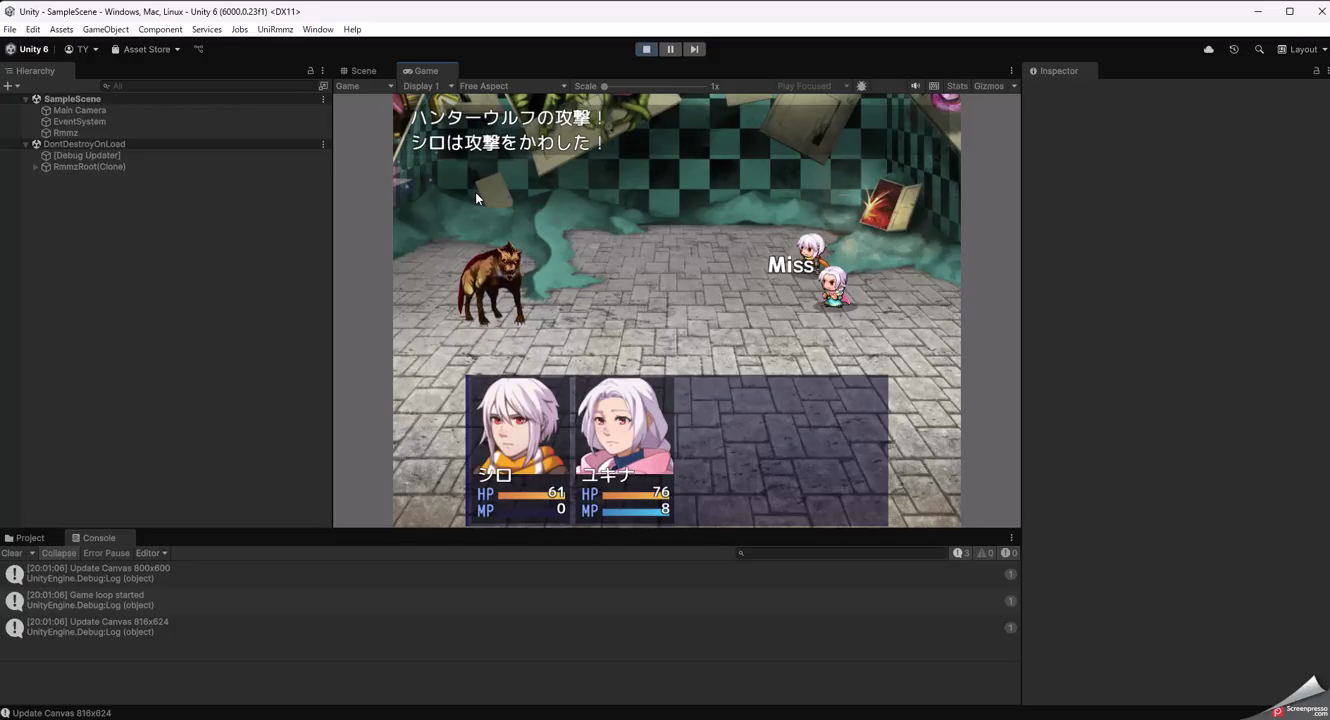Screen dimensions: 1330x720
Task: Open the Free Aspect dropdown
Action: click(512, 86)
